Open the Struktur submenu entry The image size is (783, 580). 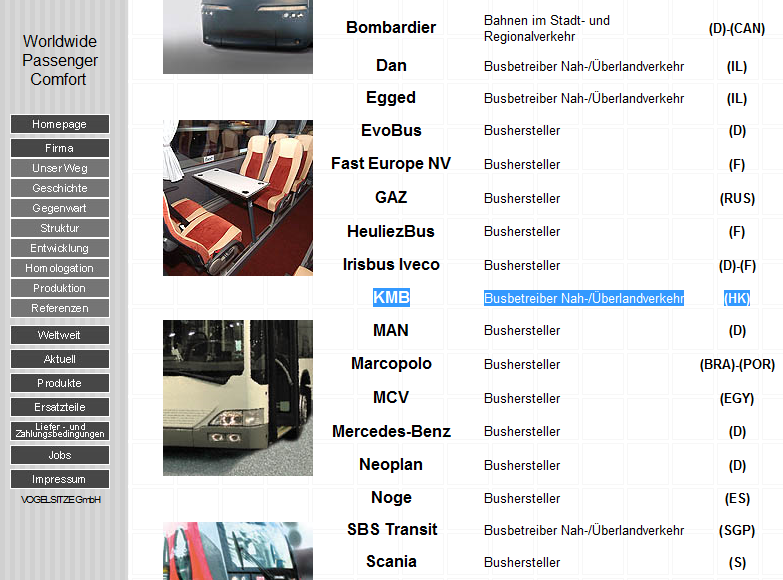pos(59,228)
